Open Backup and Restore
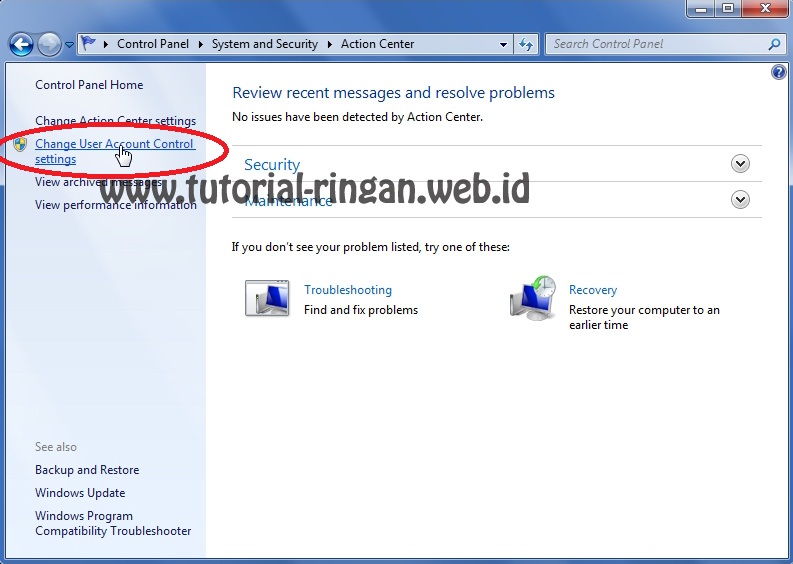Screen dimensions: 793x564 87,470
